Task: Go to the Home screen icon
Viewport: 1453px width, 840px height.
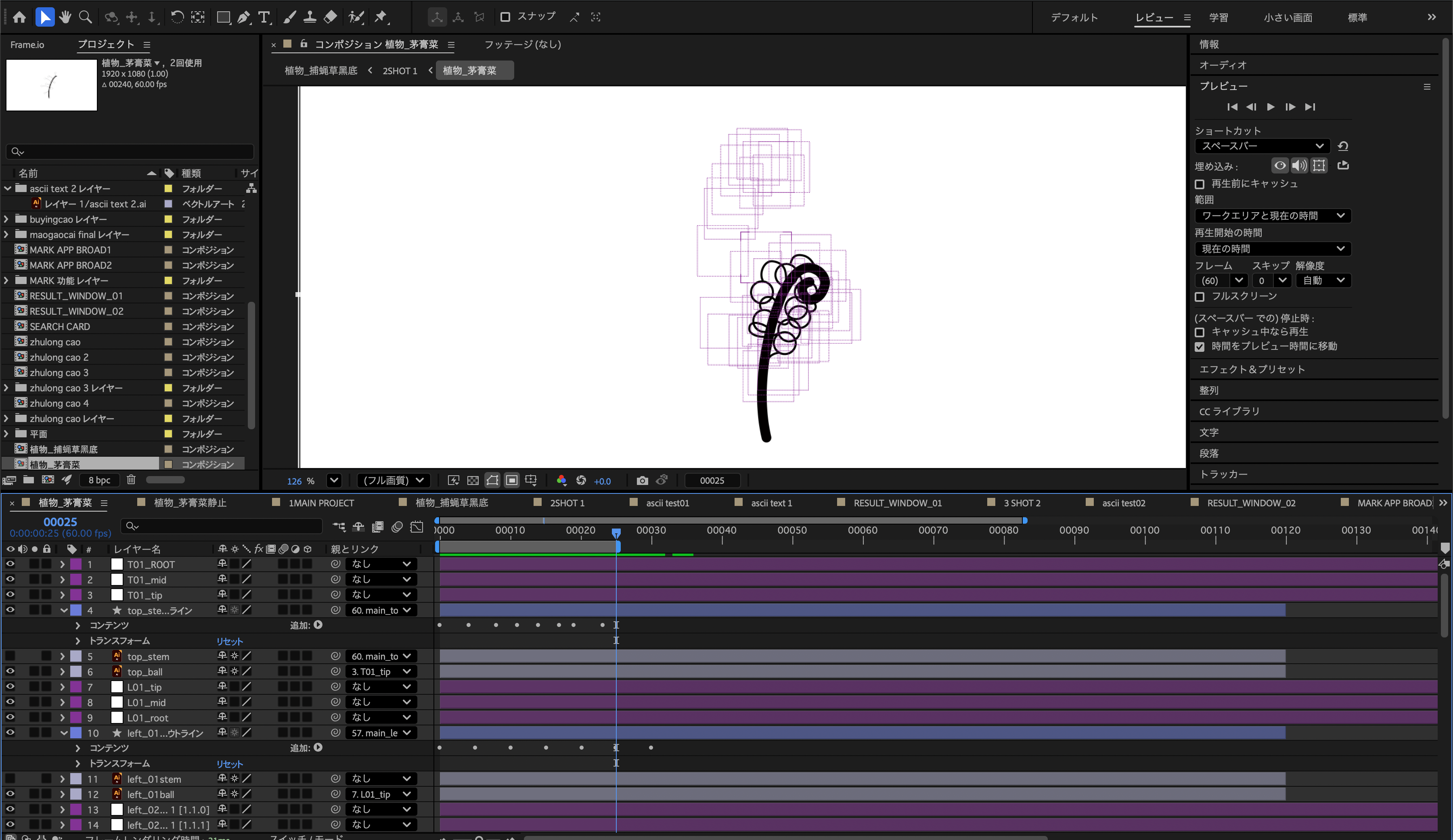Action: point(20,17)
